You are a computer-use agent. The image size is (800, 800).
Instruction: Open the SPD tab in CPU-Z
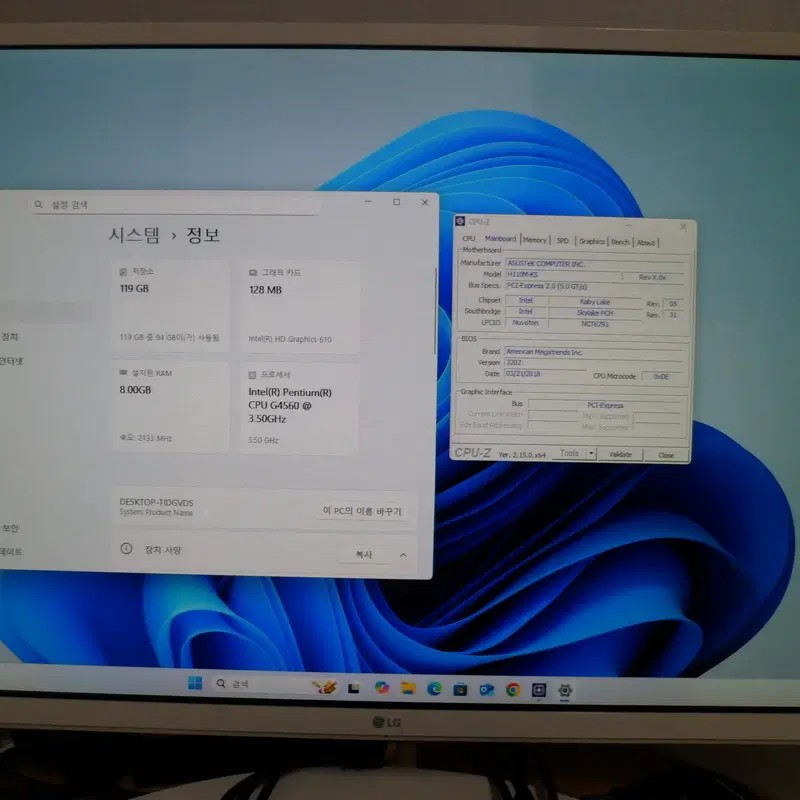562,240
